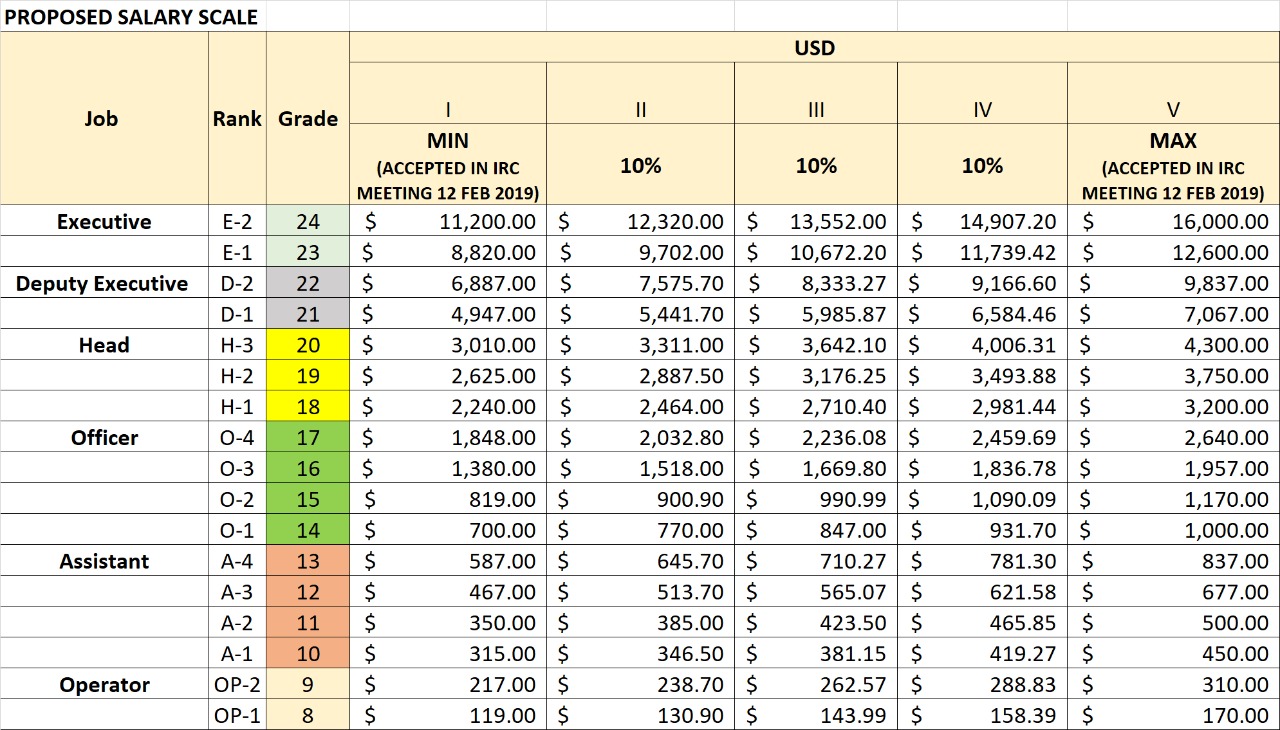This screenshot has width=1280, height=730.
Task: Select the 1,090.09 value in column IV
Action: point(982,500)
